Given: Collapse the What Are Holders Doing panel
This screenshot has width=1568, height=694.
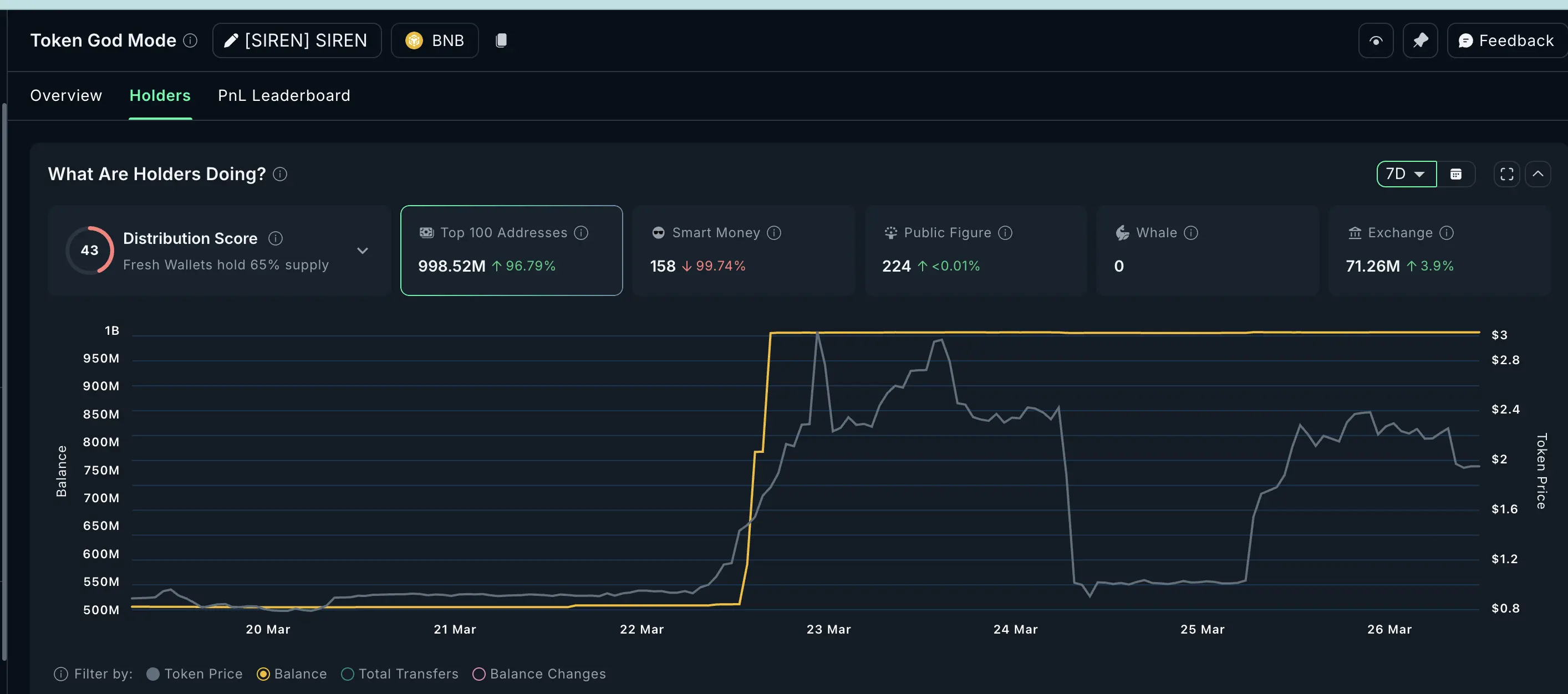Looking at the screenshot, I should [1538, 174].
